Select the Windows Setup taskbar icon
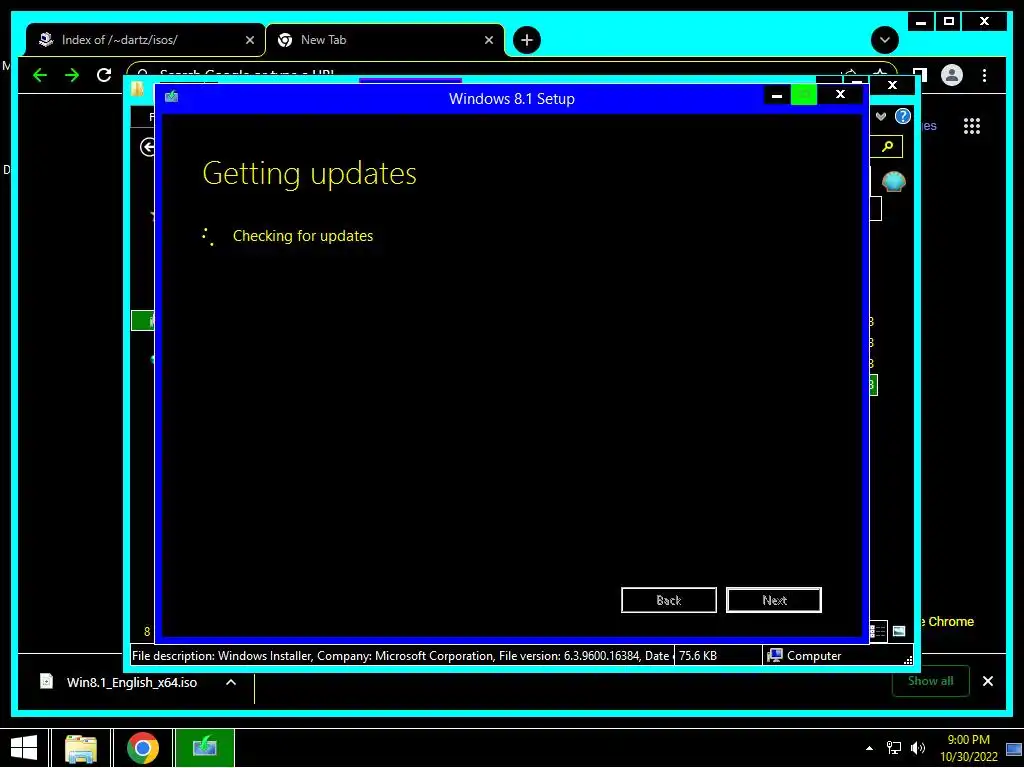This screenshot has height=768, width=1024. coord(204,748)
